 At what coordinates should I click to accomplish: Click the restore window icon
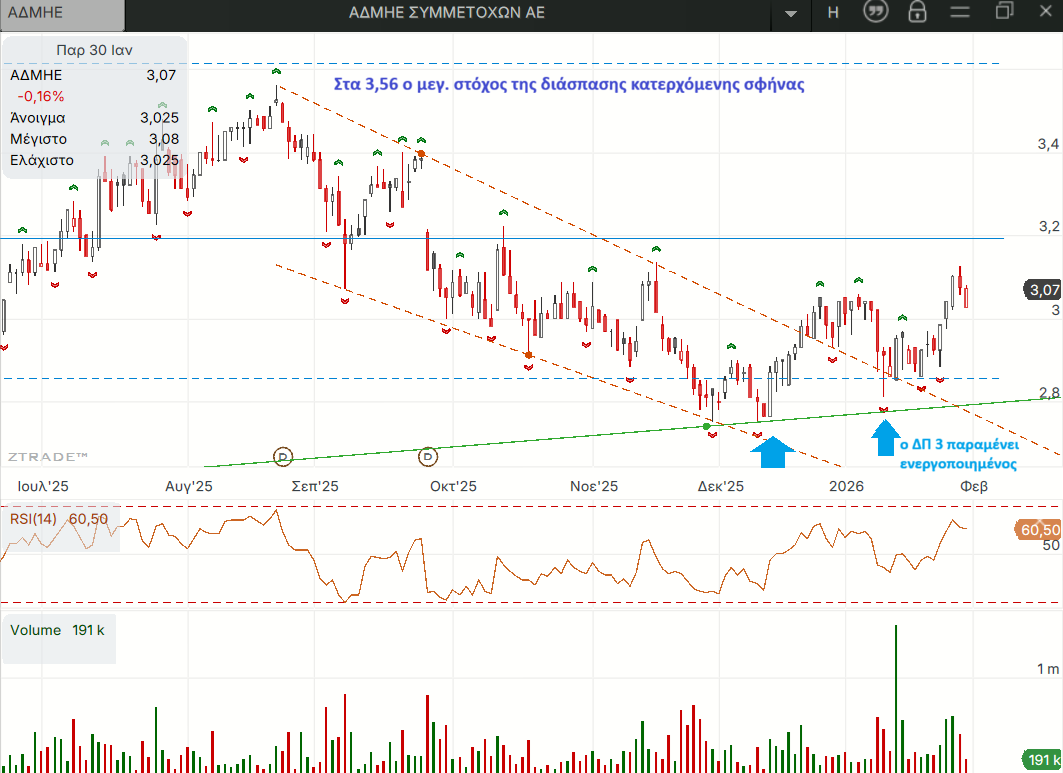1004,11
